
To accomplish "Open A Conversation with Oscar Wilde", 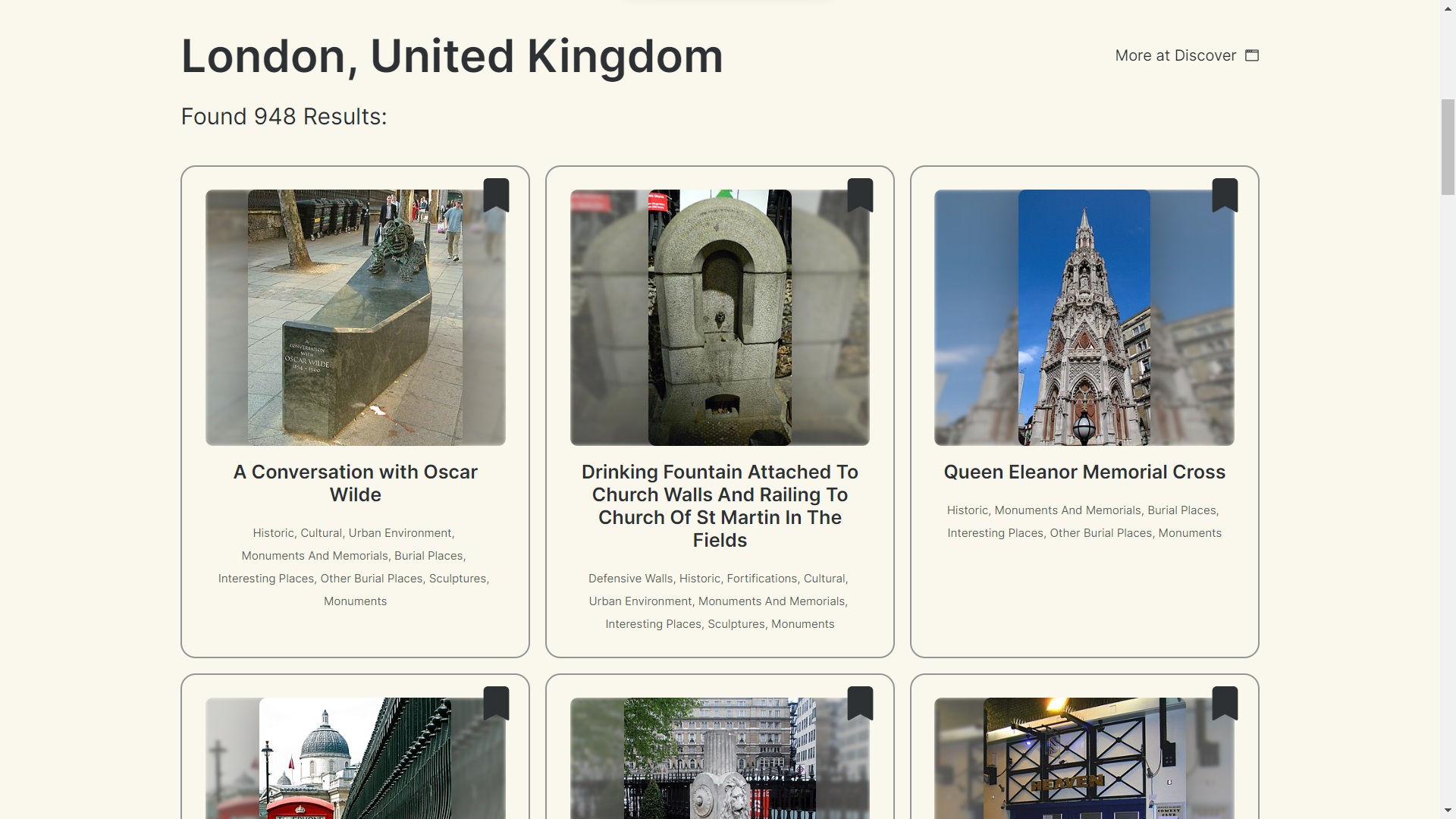I will coord(355,483).
